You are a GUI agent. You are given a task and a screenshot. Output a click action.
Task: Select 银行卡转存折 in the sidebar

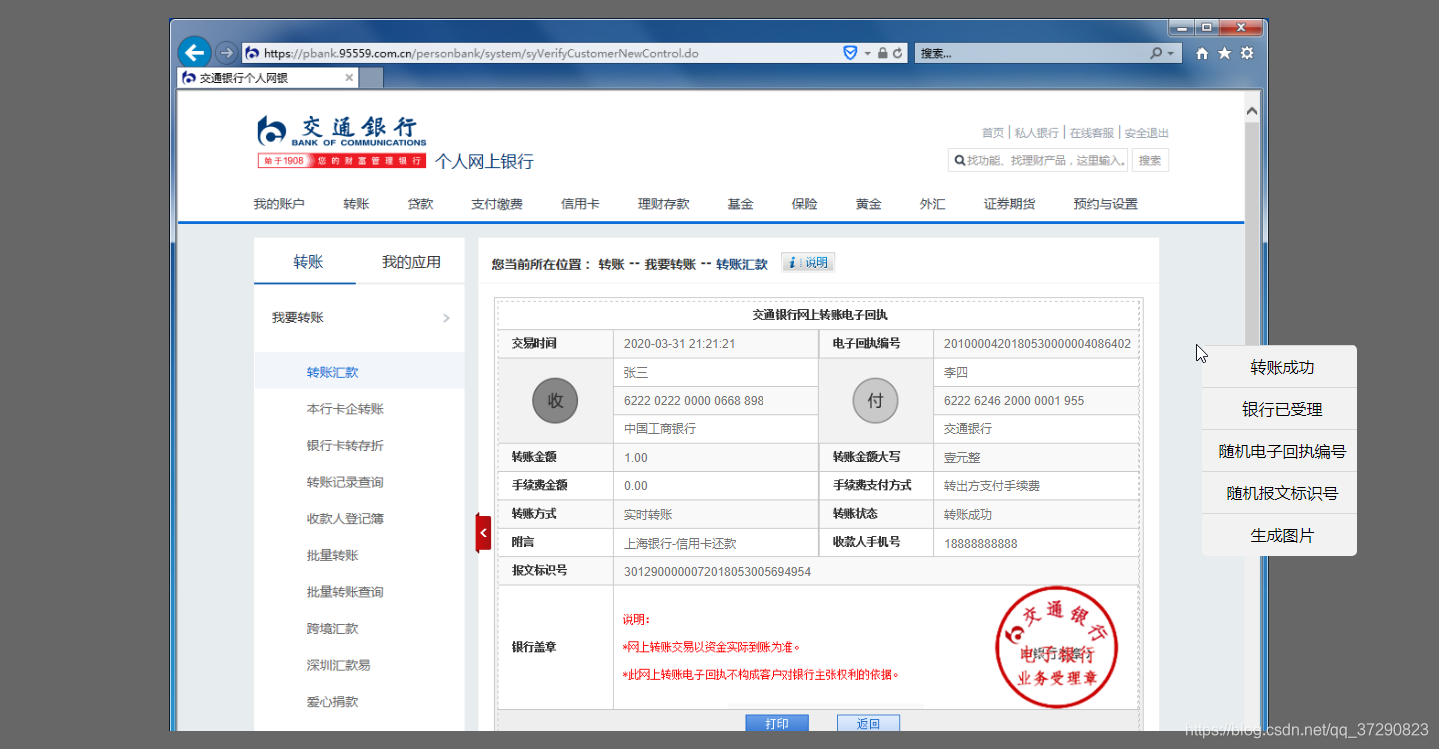(345, 445)
